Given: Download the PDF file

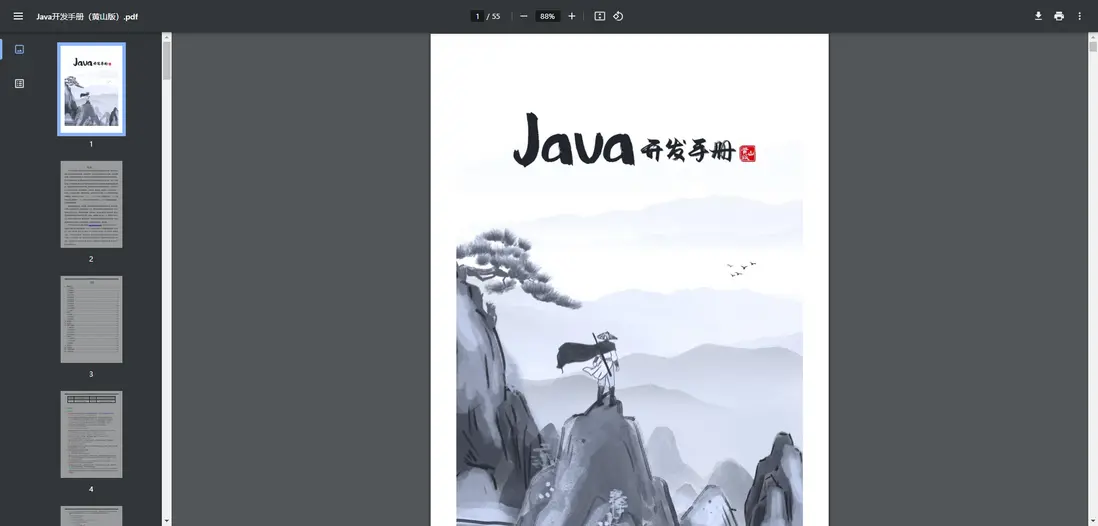Looking at the screenshot, I should (1038, 16).
